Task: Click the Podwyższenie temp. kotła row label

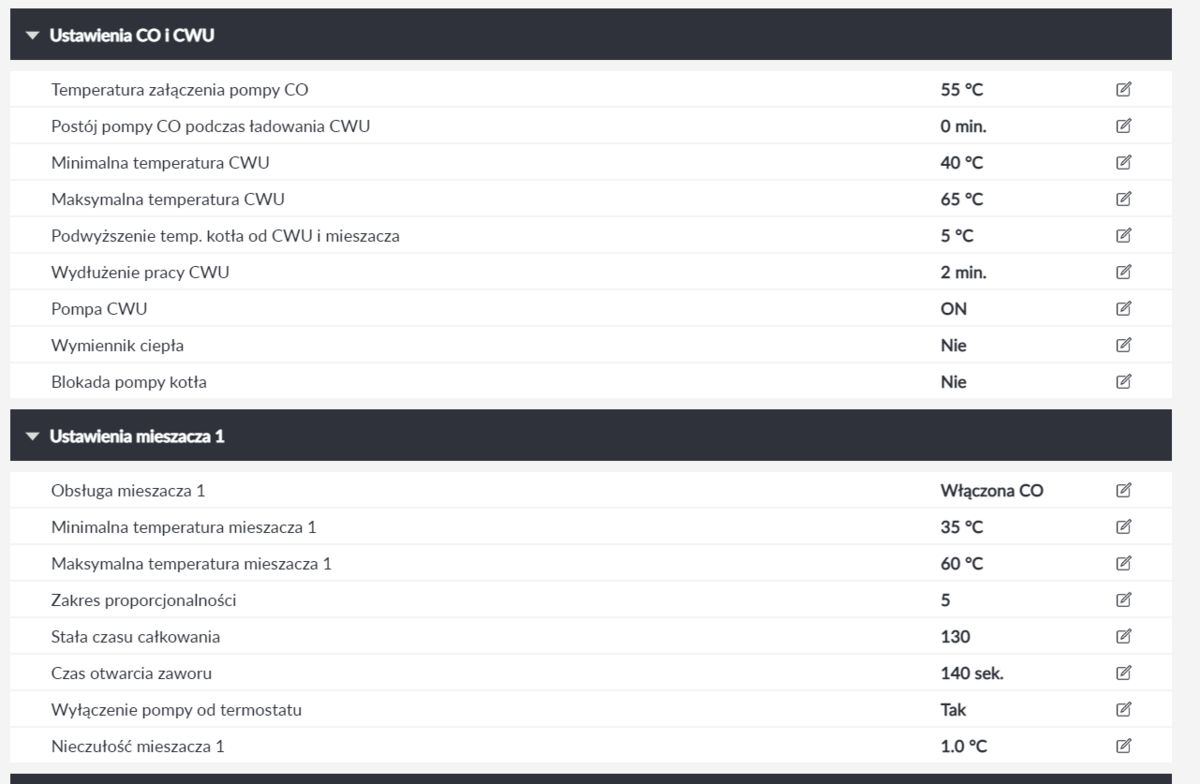Action: click(x=225, y=236)
